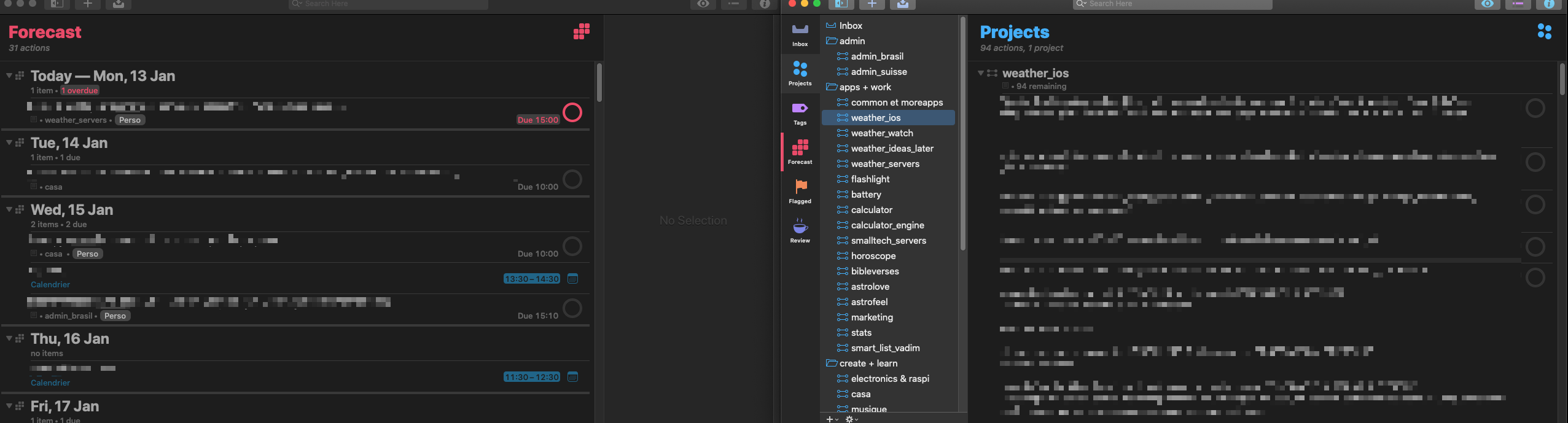
Task: Click the focus button in left window toolbar
Action: tap(733, 4)
